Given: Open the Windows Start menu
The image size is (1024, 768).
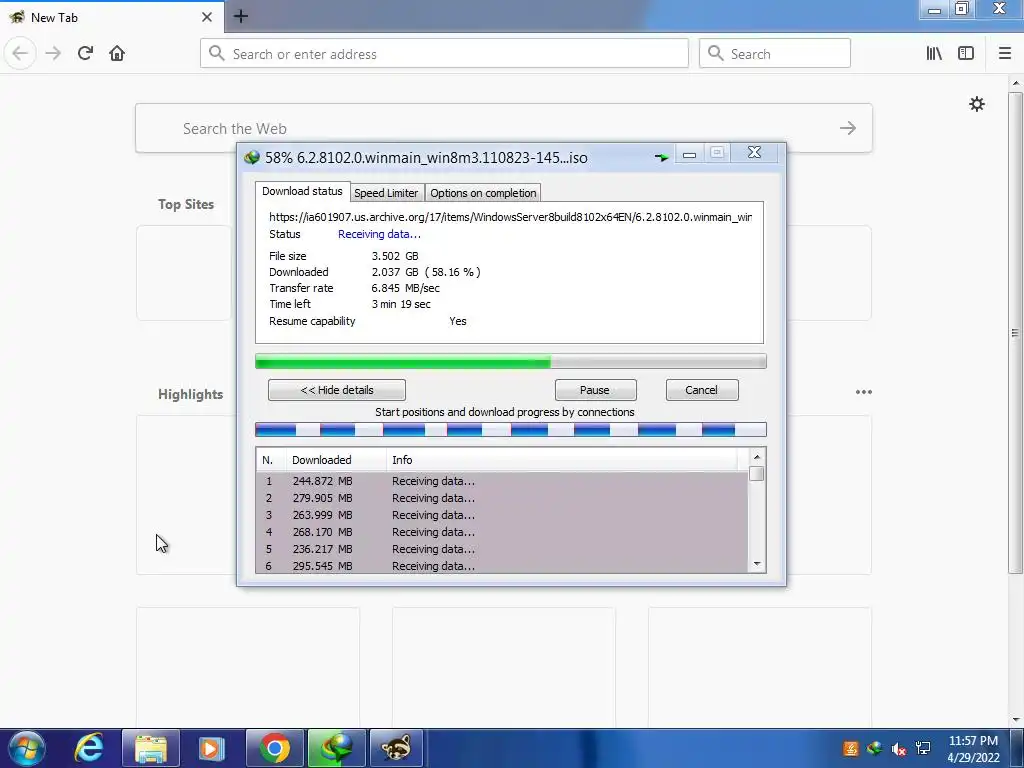Looking at the screenshot, I should coord(27,748).
